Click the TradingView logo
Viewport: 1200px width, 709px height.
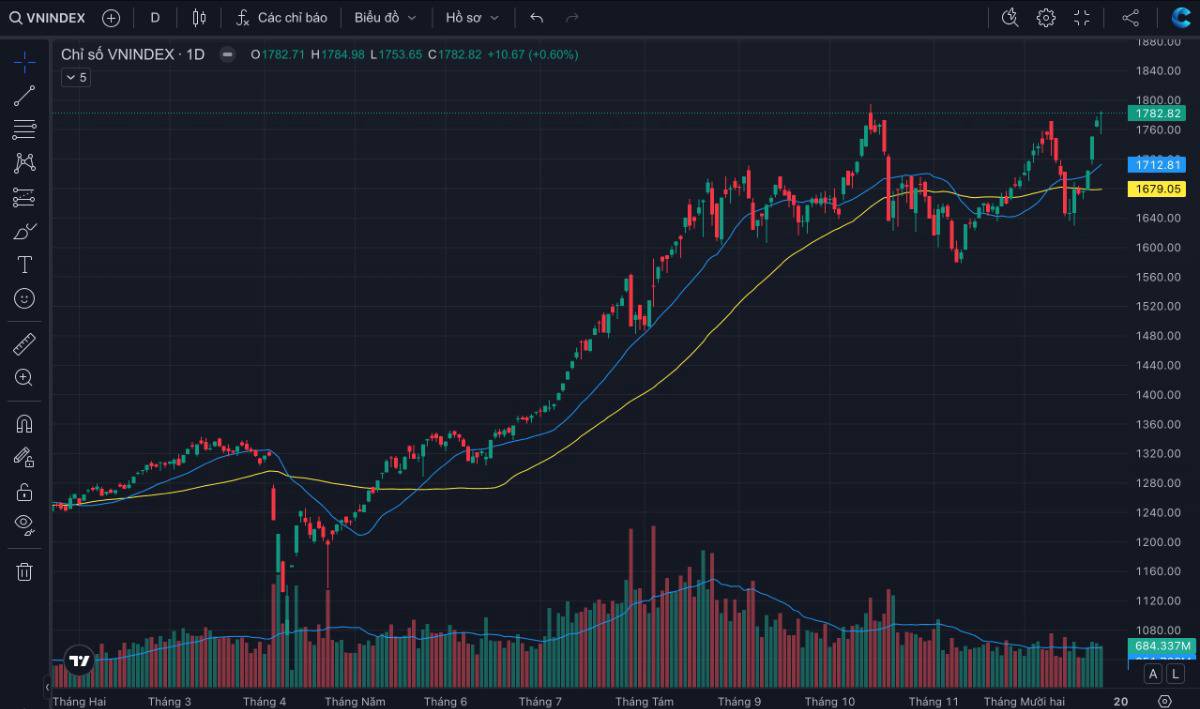point(79,661)
